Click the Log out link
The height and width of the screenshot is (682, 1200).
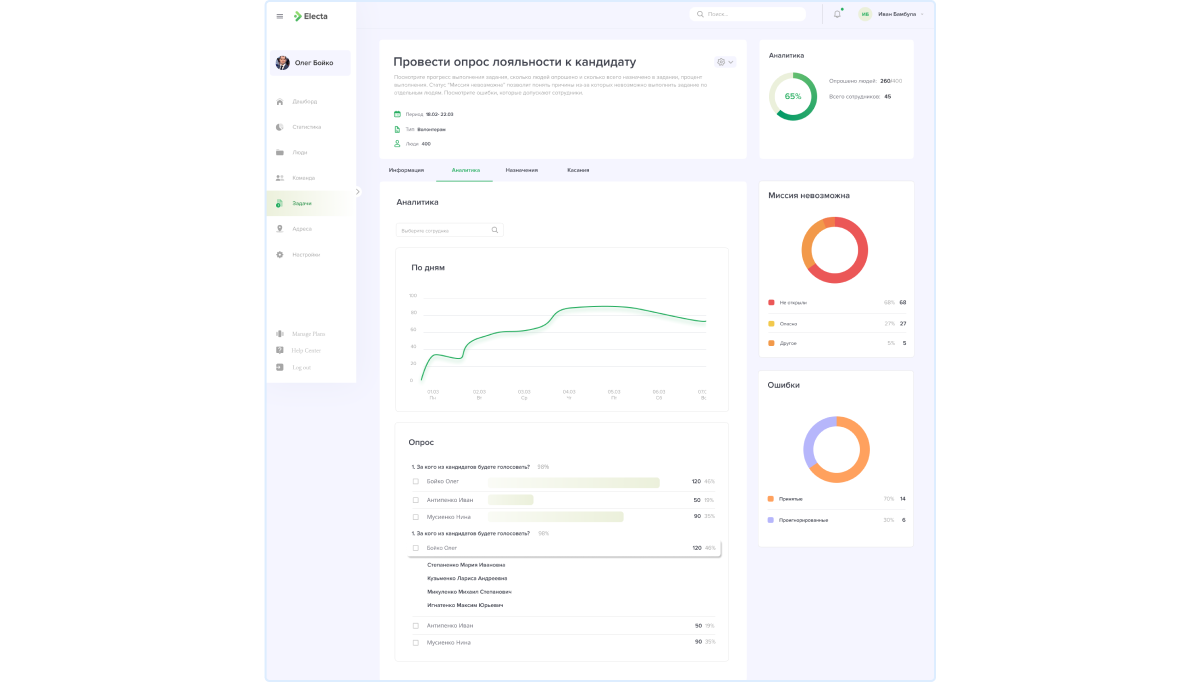[300, 368]
